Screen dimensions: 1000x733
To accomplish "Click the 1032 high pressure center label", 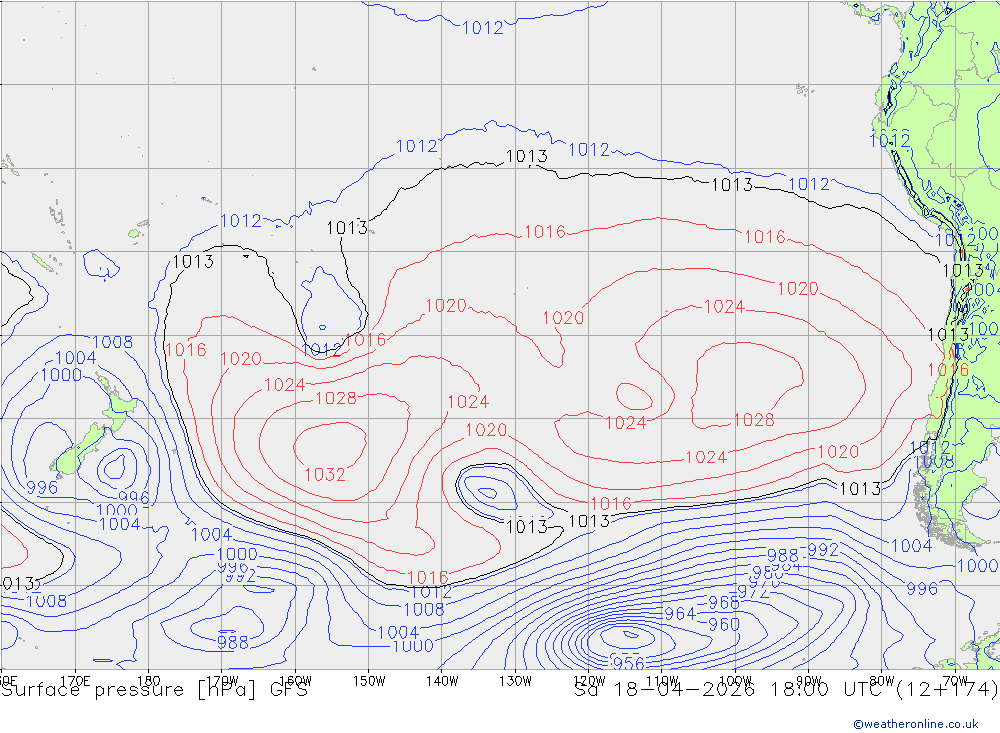I will 325,475.
